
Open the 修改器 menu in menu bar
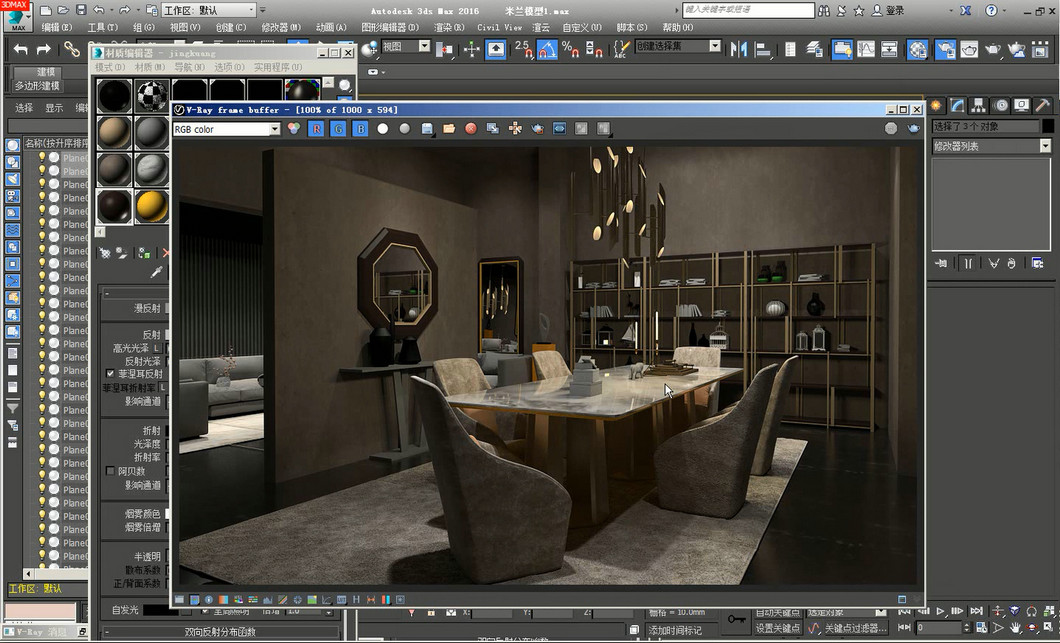point(280,27)
